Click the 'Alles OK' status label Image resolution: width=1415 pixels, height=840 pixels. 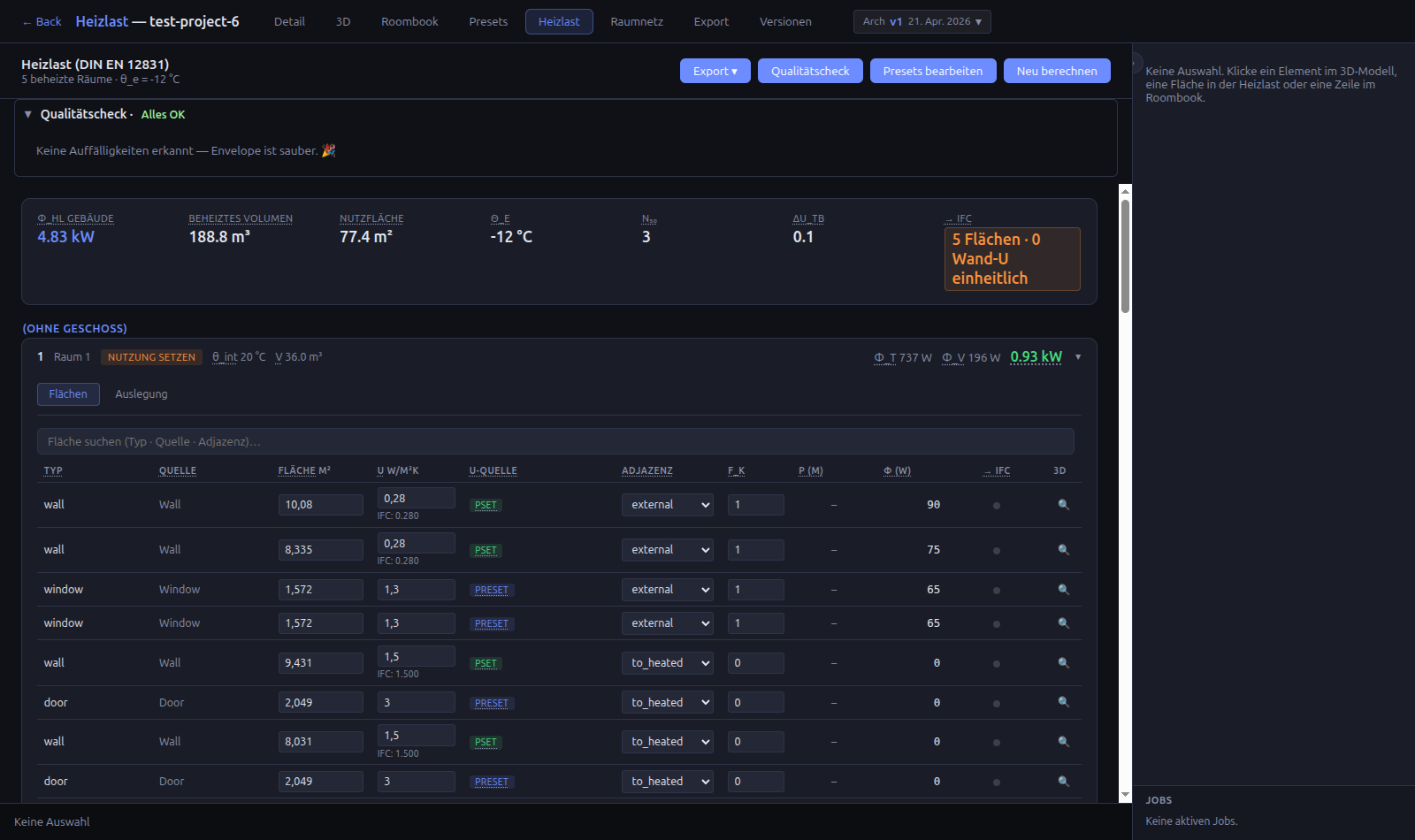[164, 115]
